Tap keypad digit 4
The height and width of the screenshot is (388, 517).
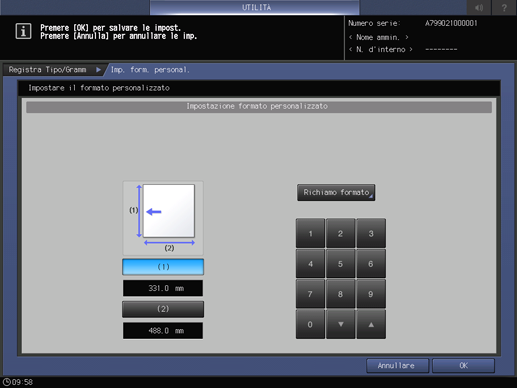pos(310,264)
